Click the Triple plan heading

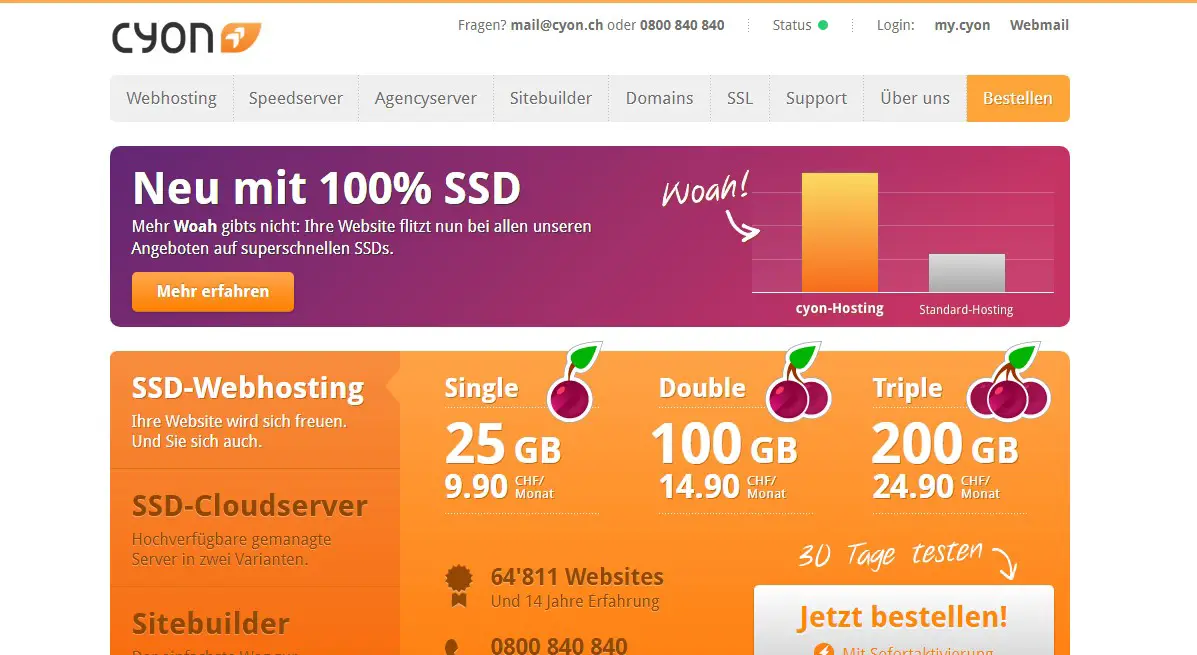(908, 388)
